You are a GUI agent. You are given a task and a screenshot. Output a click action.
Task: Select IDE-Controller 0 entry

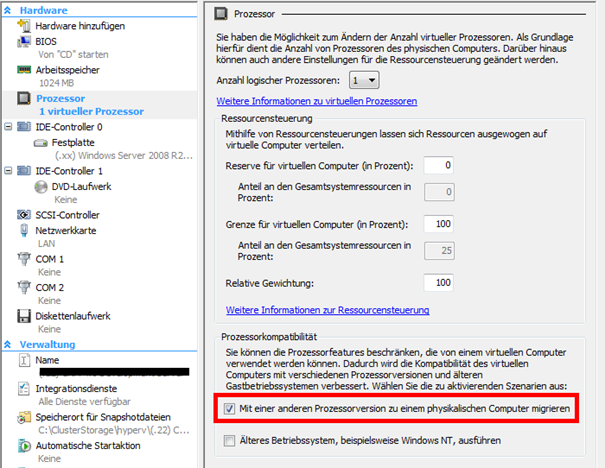pyautogui.click(x=69, y=127)
